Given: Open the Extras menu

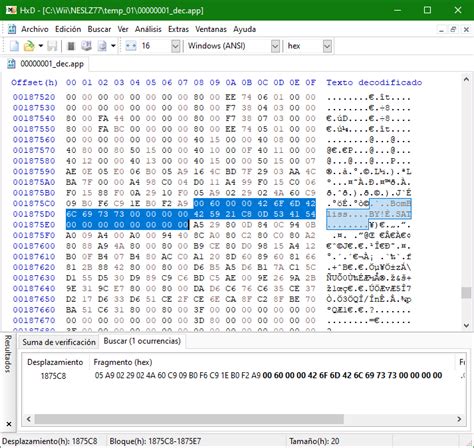Looking at the screenshot, I should pyautogui.click(x=178, y=29).
